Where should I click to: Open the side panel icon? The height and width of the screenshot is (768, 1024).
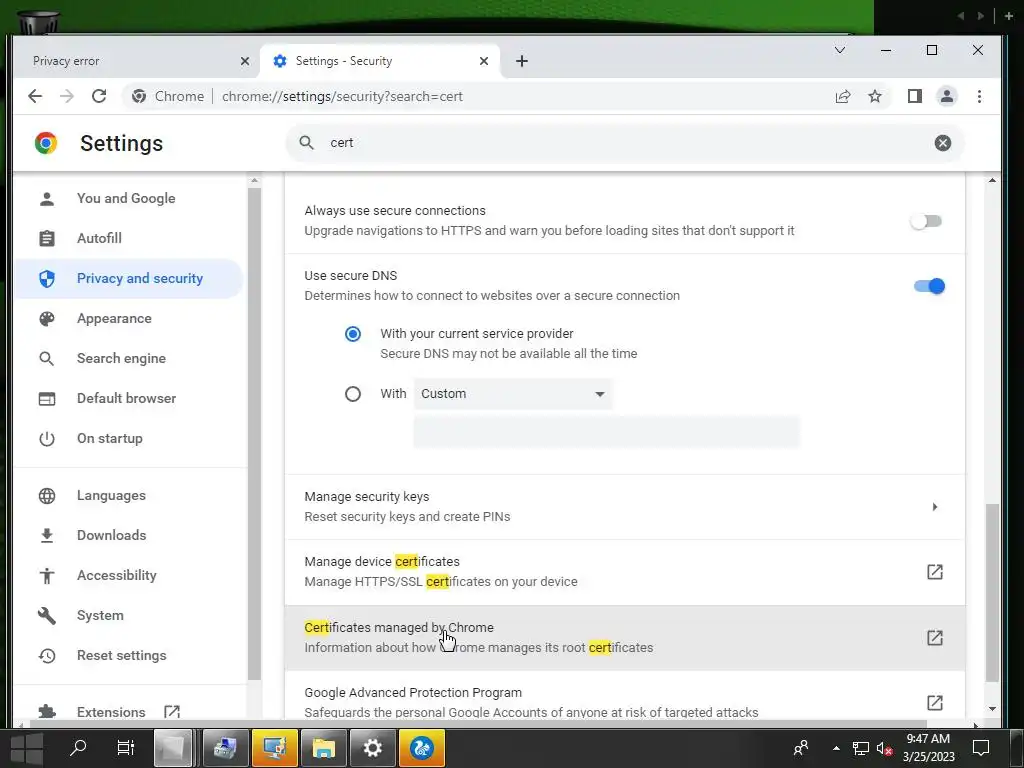[x=915, y=97]
